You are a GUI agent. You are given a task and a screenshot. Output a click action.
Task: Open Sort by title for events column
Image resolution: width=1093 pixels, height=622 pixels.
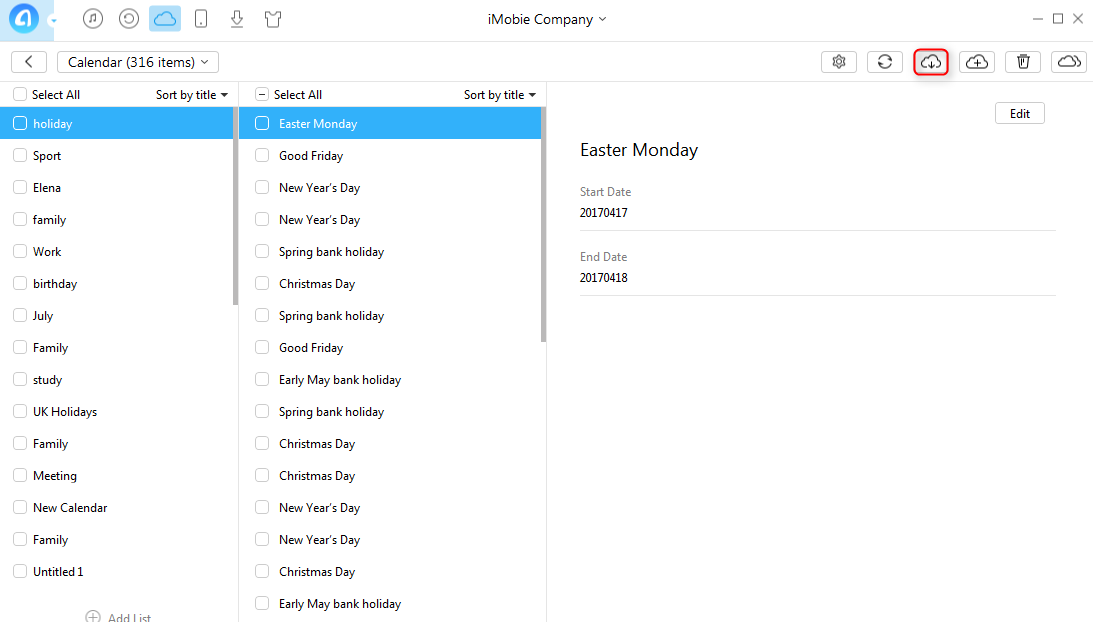tap(500, 95)
